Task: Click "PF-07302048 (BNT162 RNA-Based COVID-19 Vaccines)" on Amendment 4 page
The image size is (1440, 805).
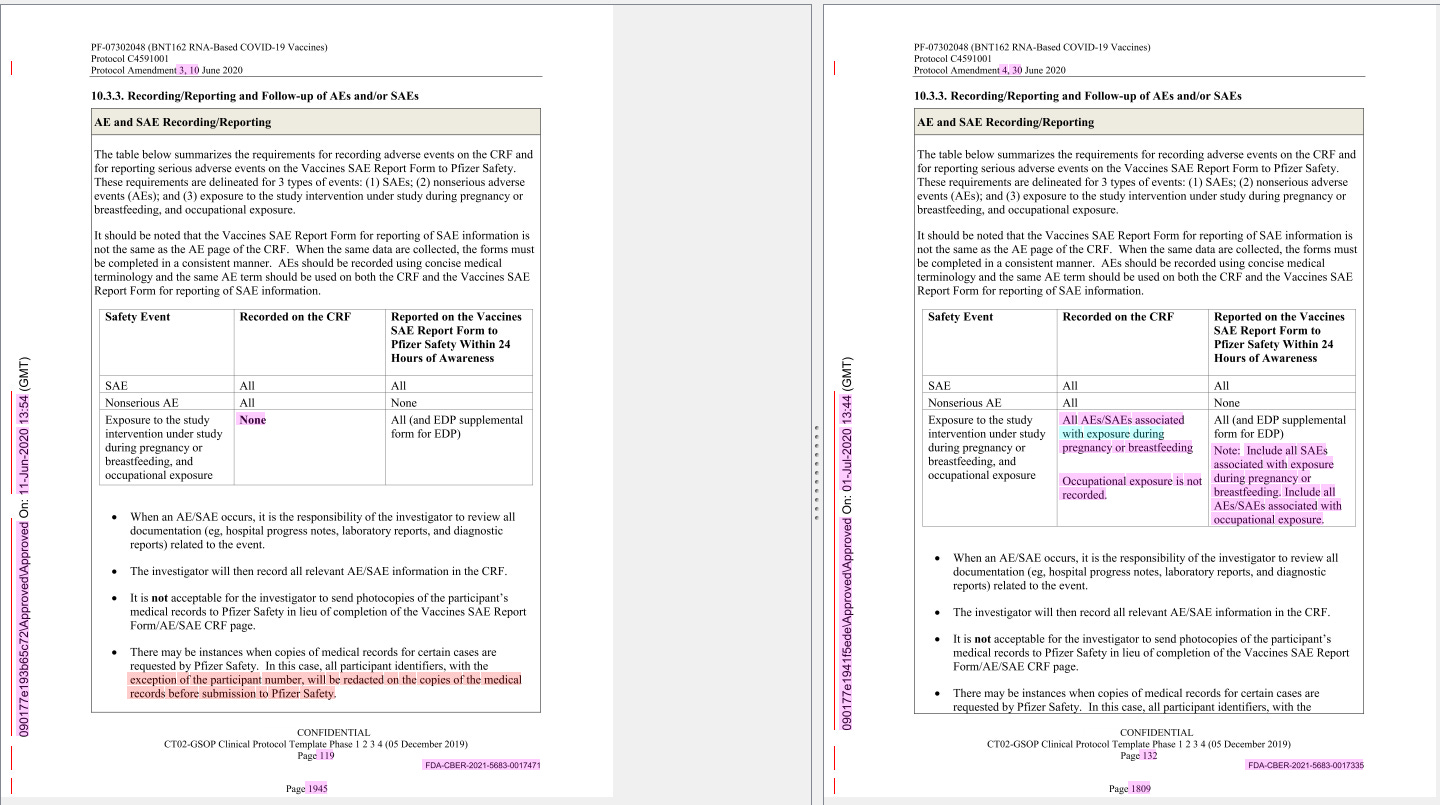Action: point(1032,47)
